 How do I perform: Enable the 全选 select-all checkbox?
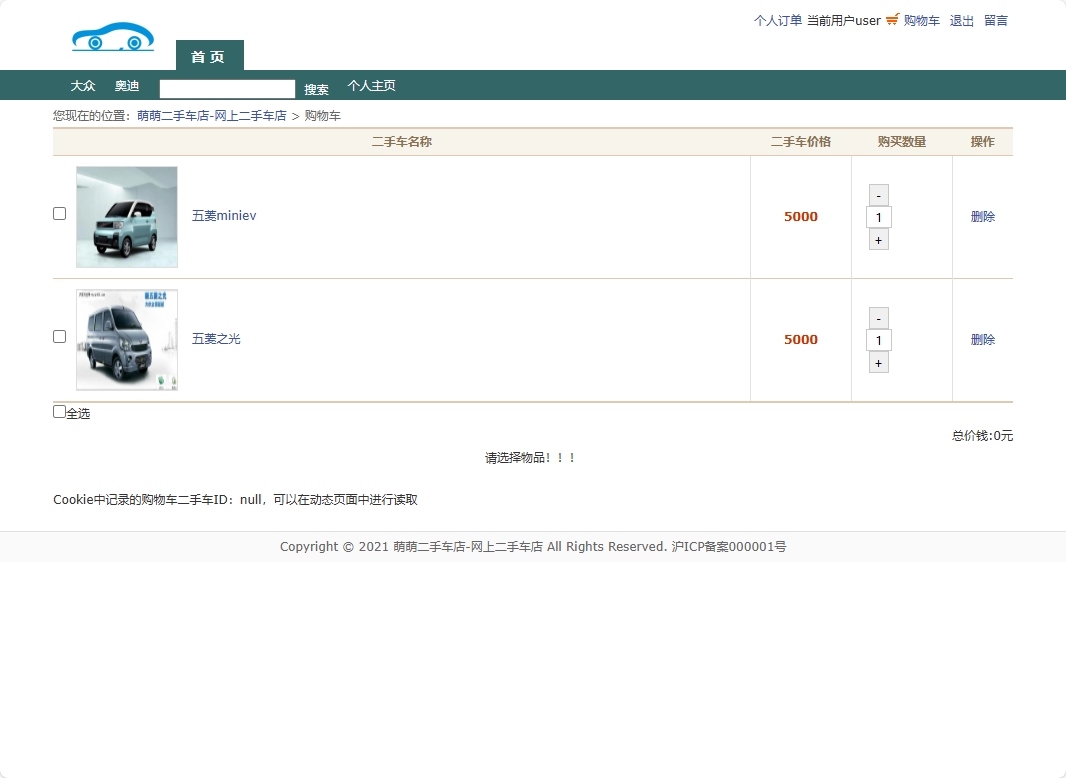coord(59,410)
